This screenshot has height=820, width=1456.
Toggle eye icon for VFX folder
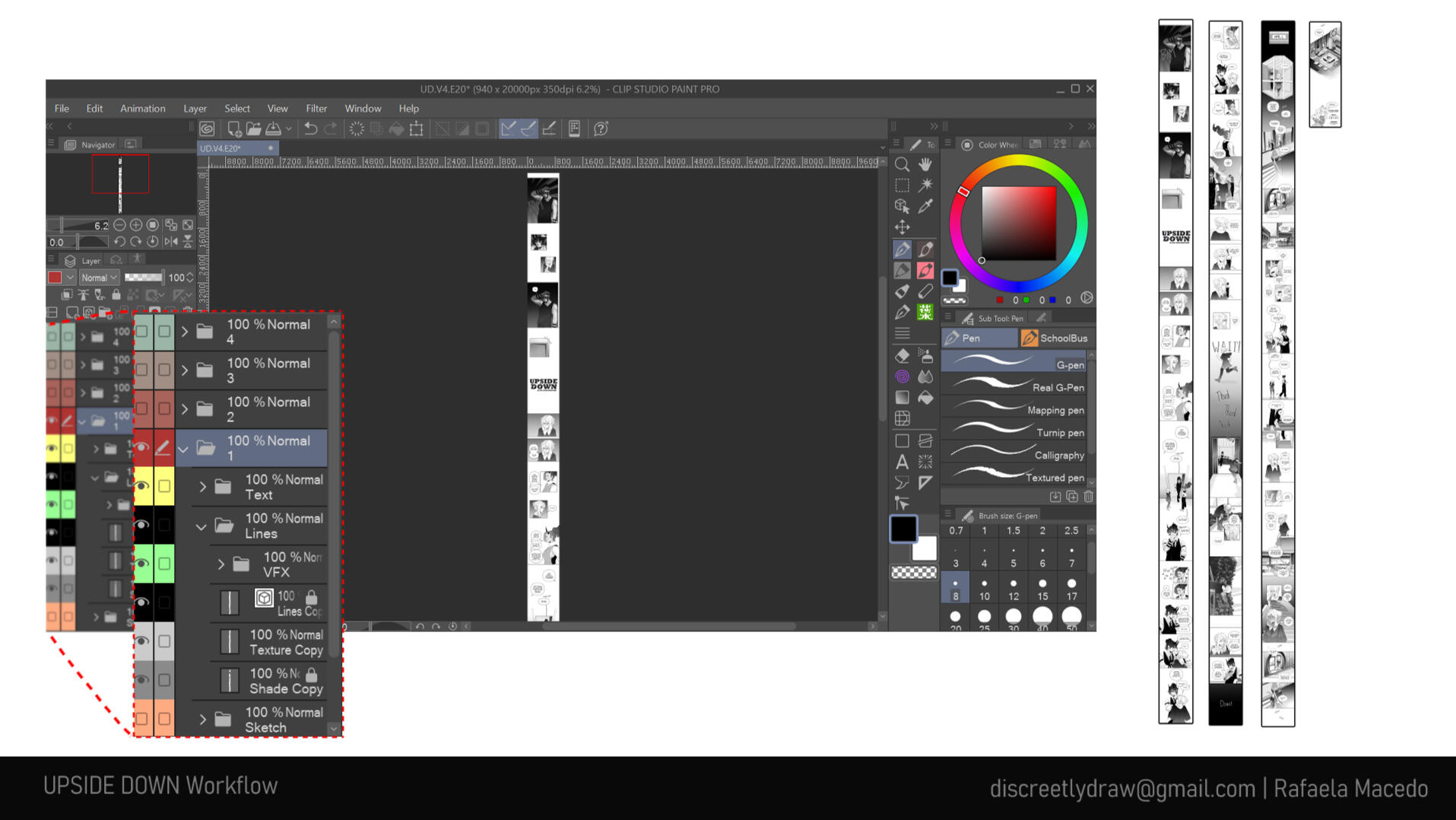(x=142, y=564)
